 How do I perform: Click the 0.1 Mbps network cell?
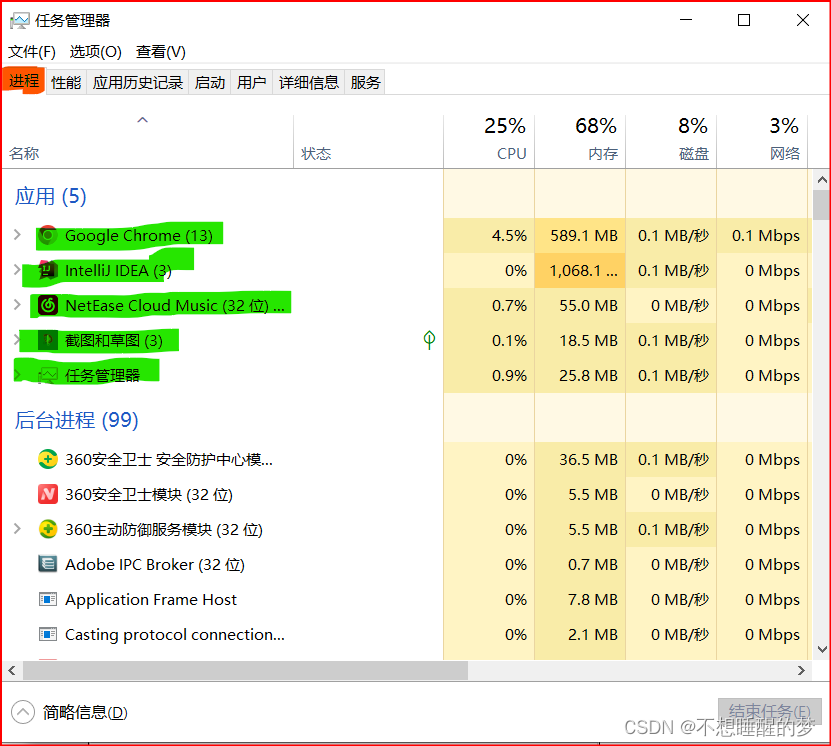(763, 235)
